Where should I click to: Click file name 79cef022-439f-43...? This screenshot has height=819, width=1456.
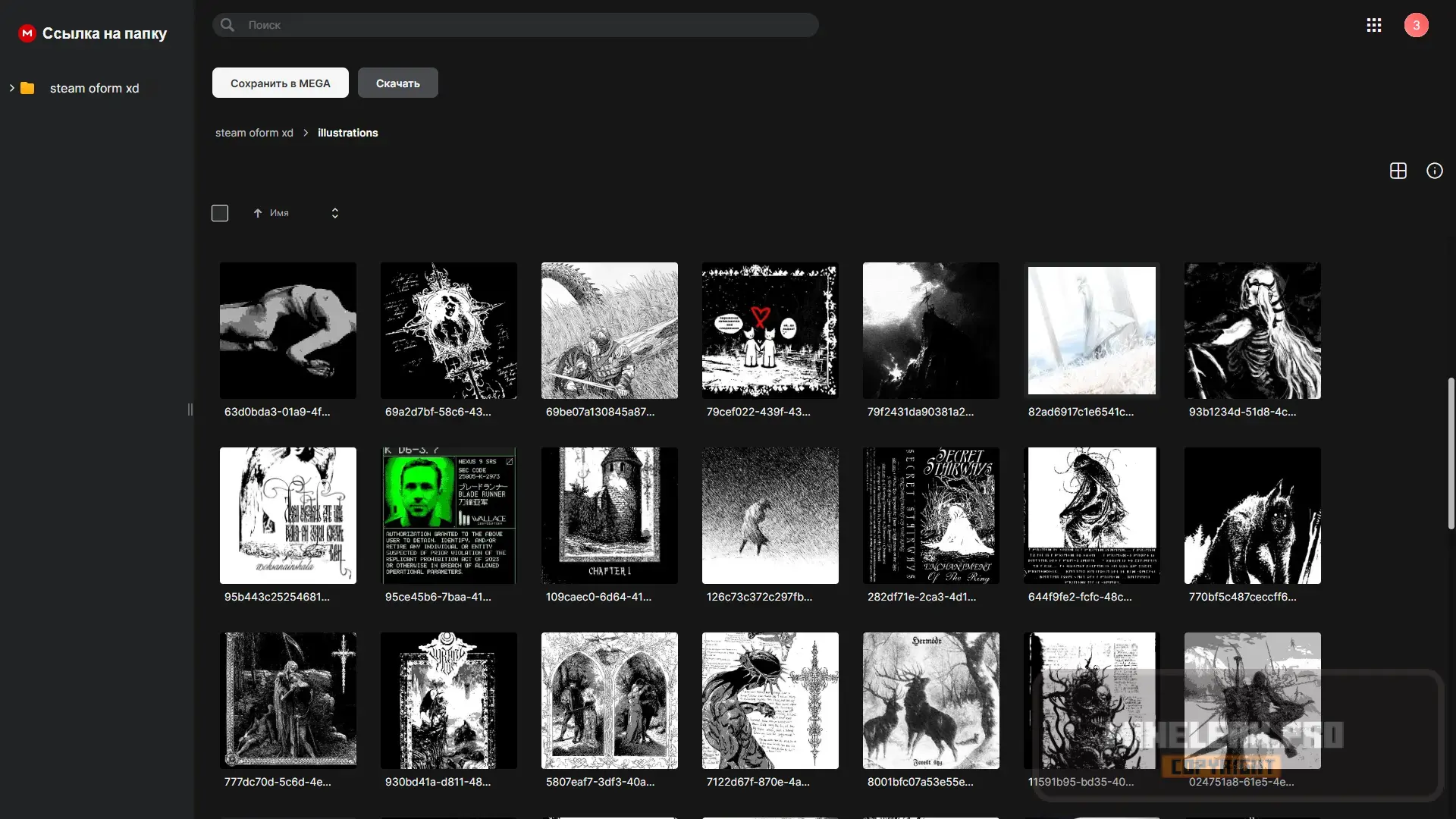click(758, 412)
